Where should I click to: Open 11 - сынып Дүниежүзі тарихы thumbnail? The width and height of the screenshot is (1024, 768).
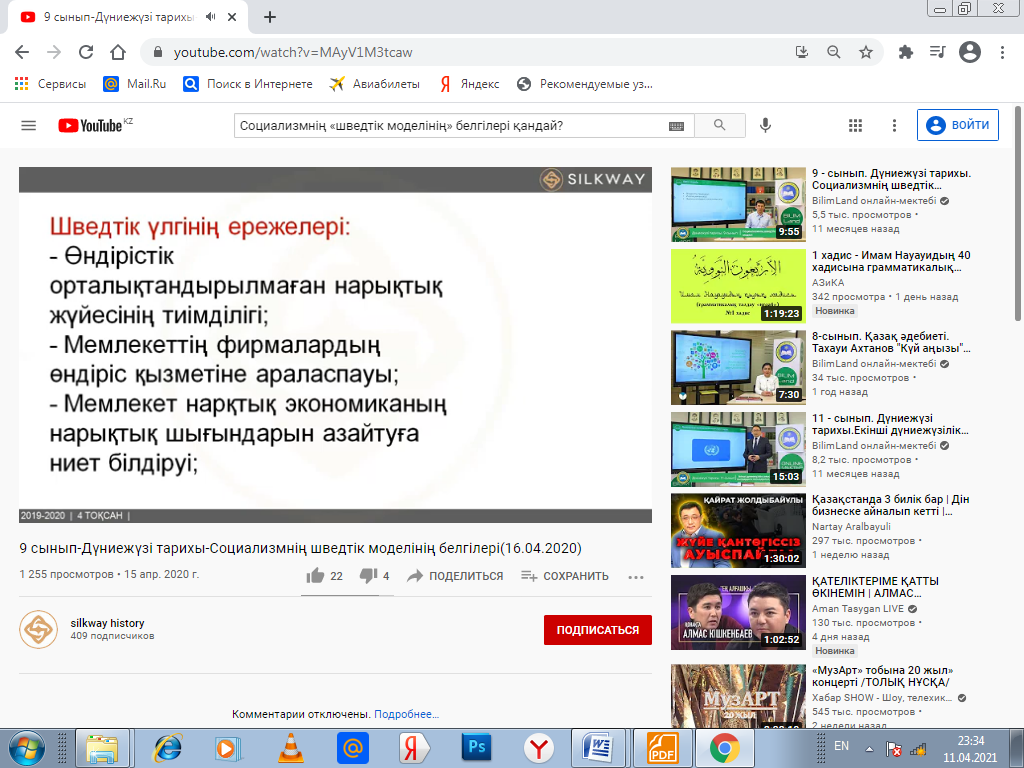pos(739,449)
